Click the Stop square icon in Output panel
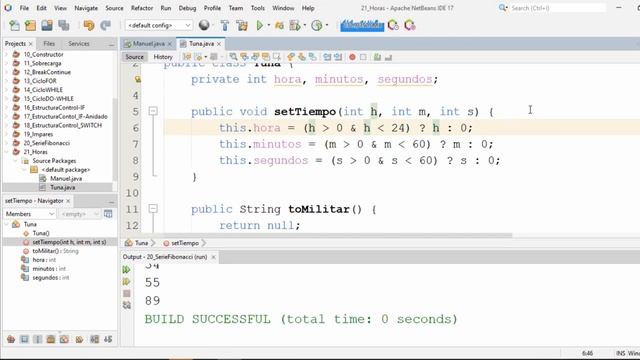The width and height of the screenshot is (640, 360). pos(127,293)
